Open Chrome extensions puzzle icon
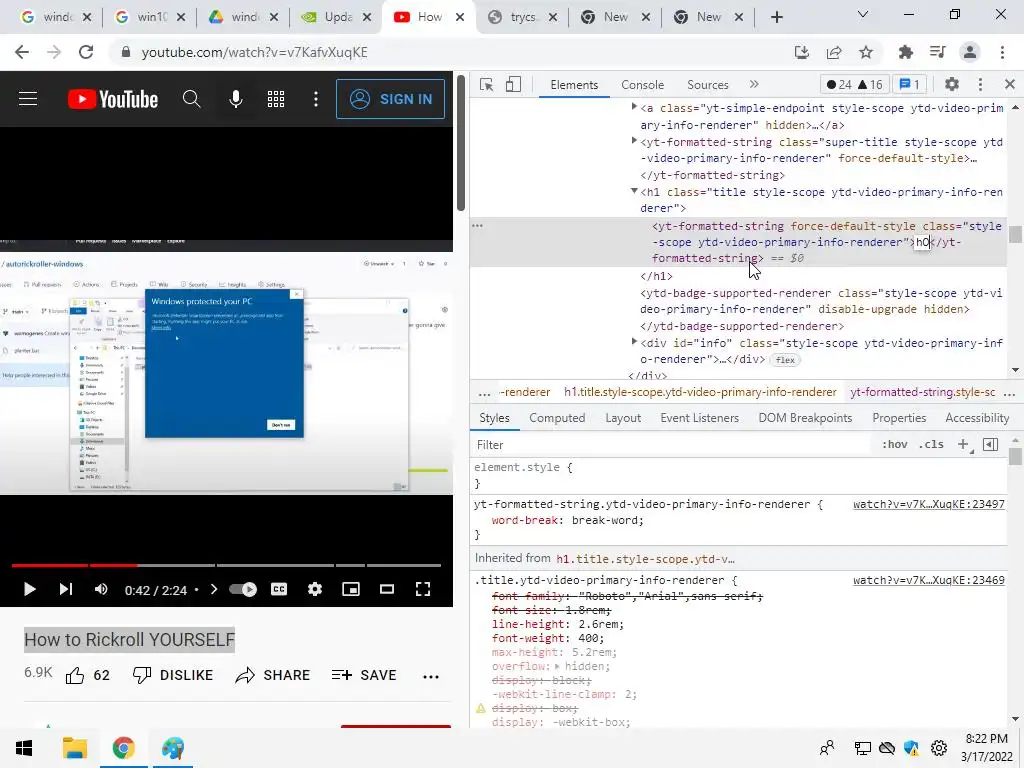The width and height of the screenshot is (1024, 768). [x=905, y=52]
